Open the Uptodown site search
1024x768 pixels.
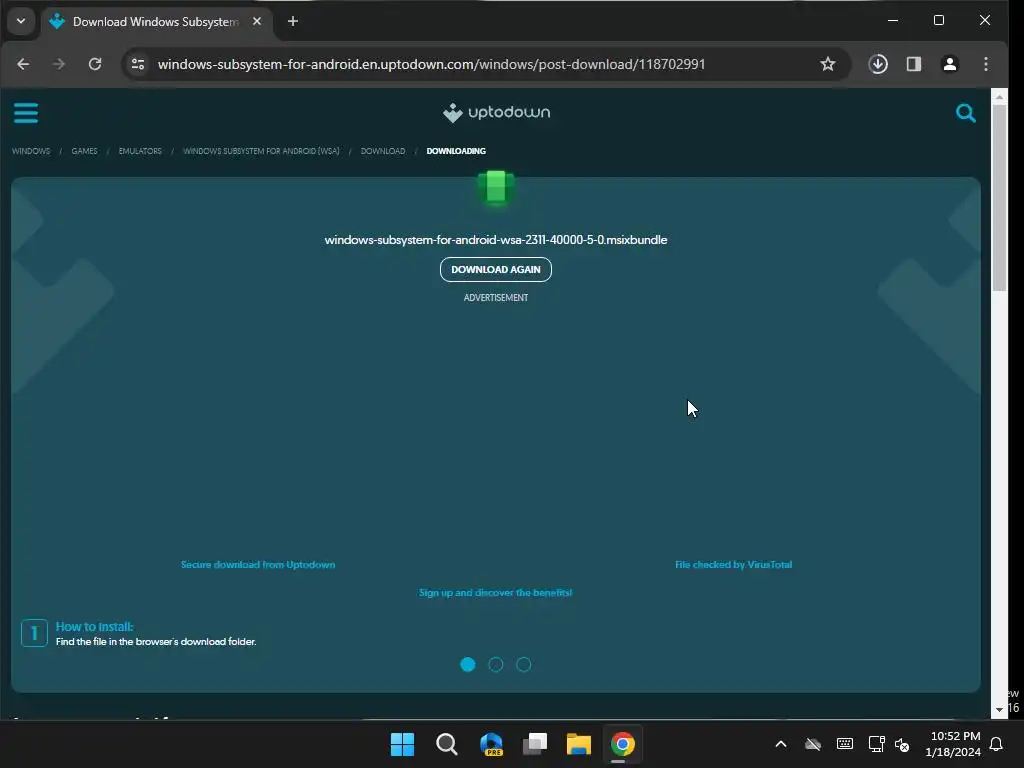click(965, 113)
